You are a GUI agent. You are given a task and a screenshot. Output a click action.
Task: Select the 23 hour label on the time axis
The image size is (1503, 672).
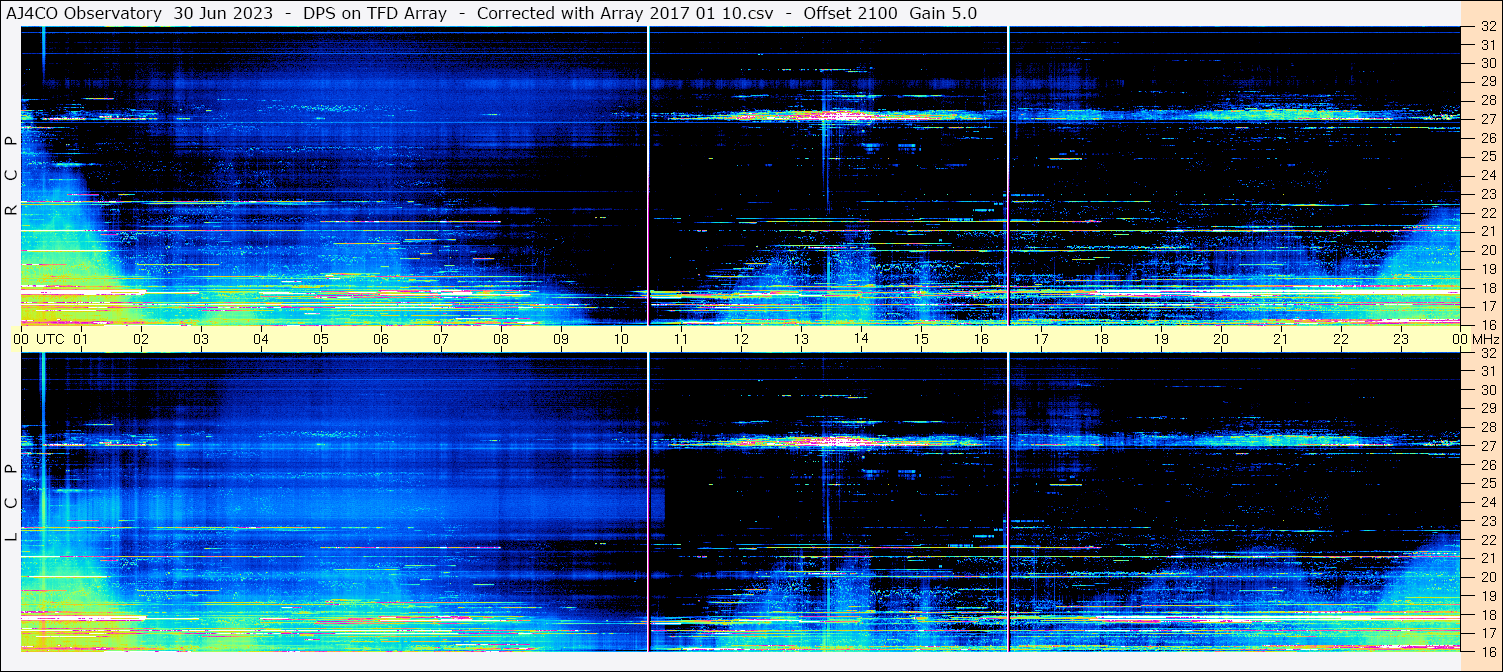(x=1401, y=339)
